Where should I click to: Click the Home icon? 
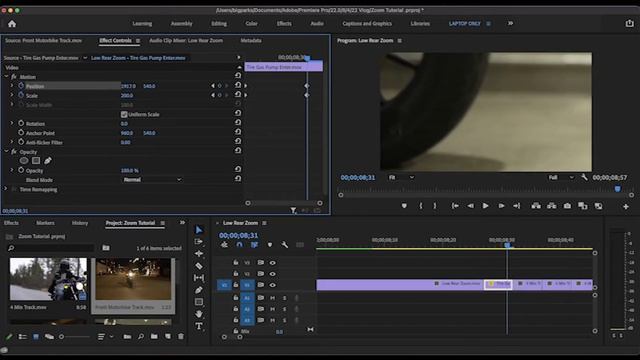pos(12,24)
